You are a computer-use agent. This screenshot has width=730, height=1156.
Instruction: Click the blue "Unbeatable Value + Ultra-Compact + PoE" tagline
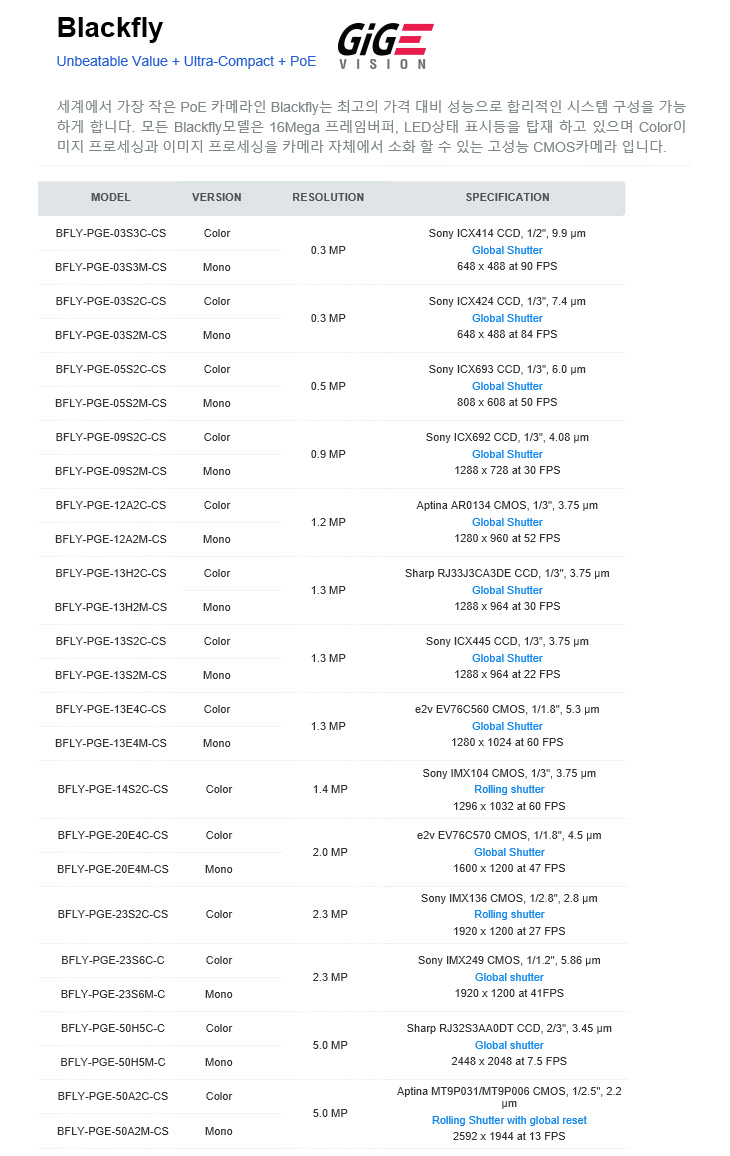(x=186, y=61)
